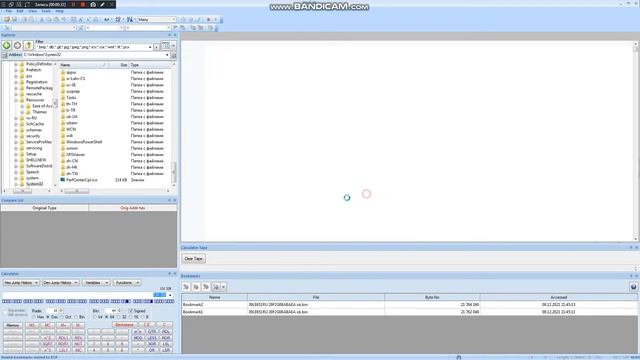Open the toolbar combo showing 'Many'
Screen dimensions: 640x360
pyautogui.click(x=156, y=19)
